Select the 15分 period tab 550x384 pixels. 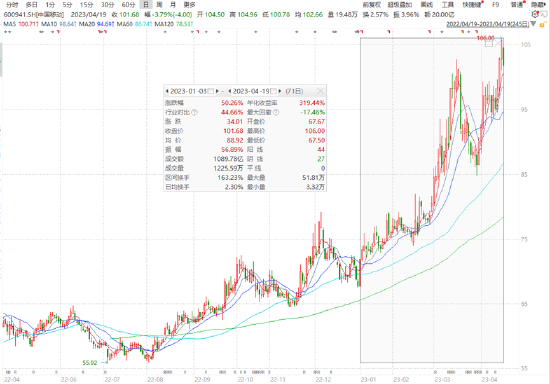[x=86, y=5]
